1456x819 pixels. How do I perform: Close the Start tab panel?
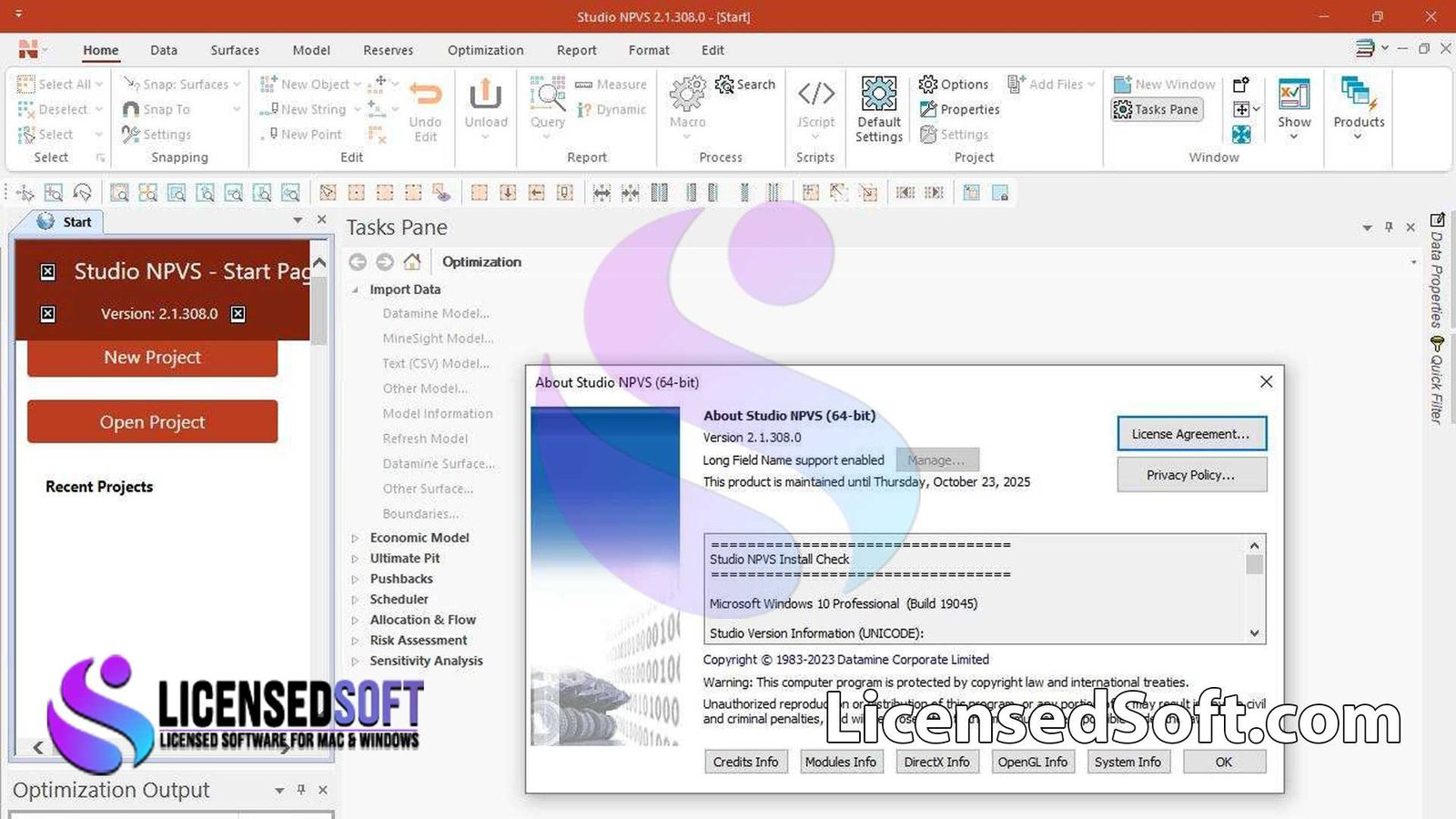[321, 220]
